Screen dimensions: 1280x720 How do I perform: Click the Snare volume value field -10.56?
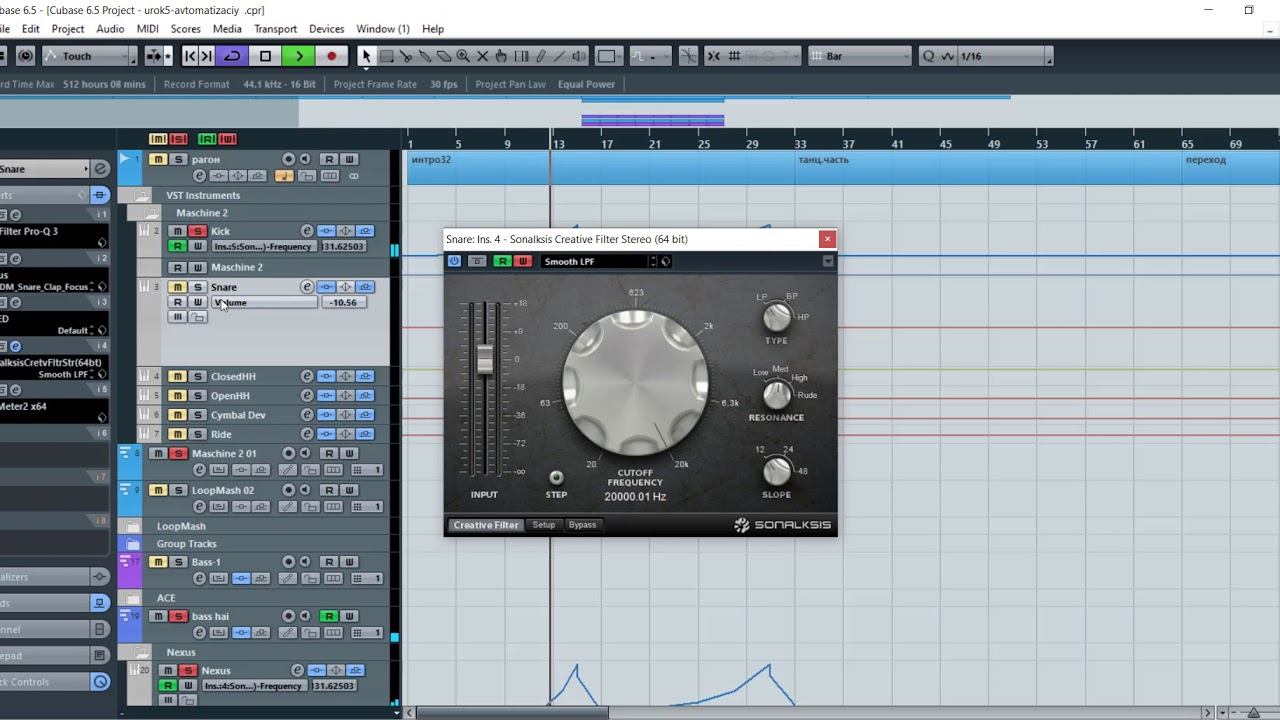click(344, 302)
